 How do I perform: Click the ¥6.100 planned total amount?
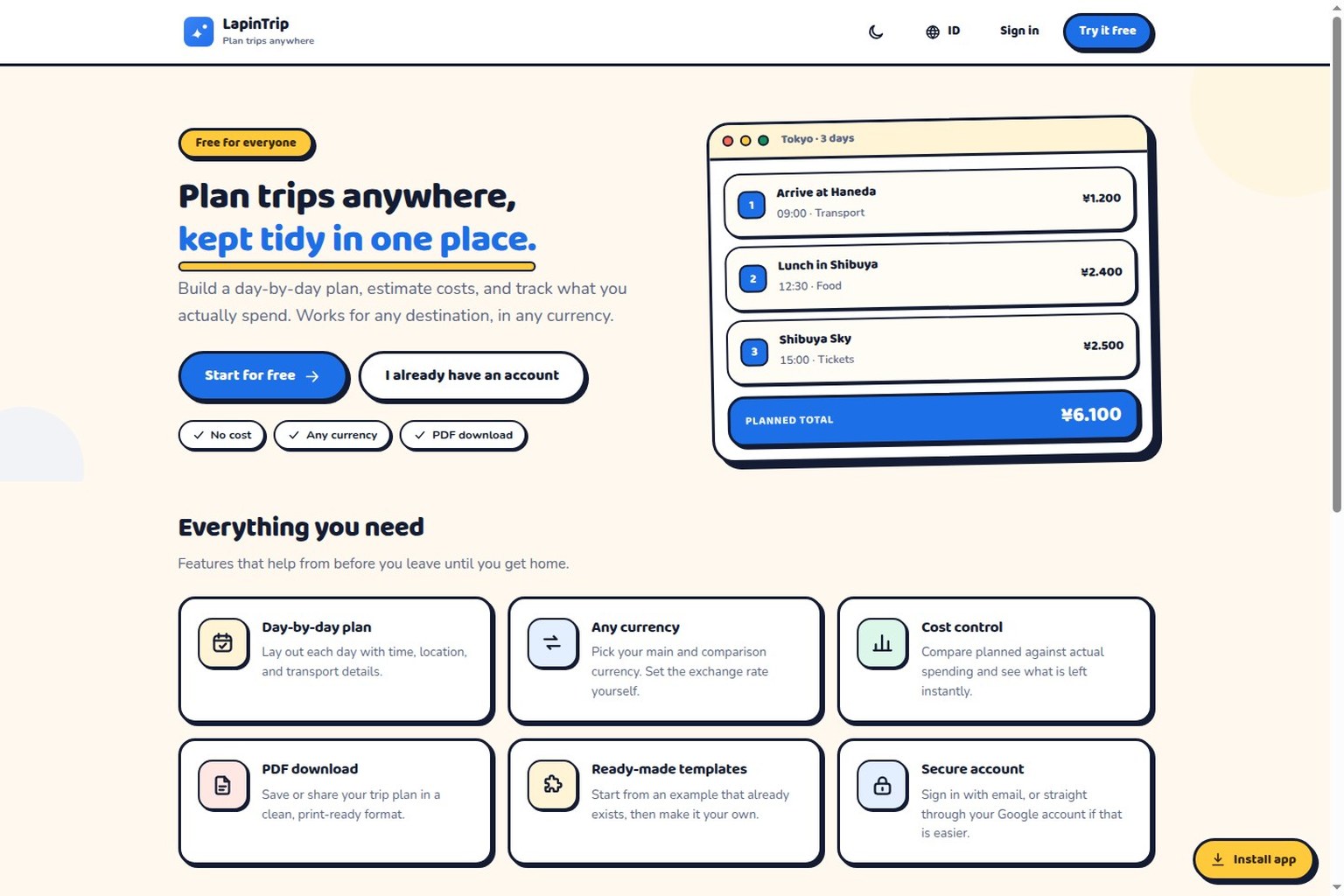[x=1091, y=414]
